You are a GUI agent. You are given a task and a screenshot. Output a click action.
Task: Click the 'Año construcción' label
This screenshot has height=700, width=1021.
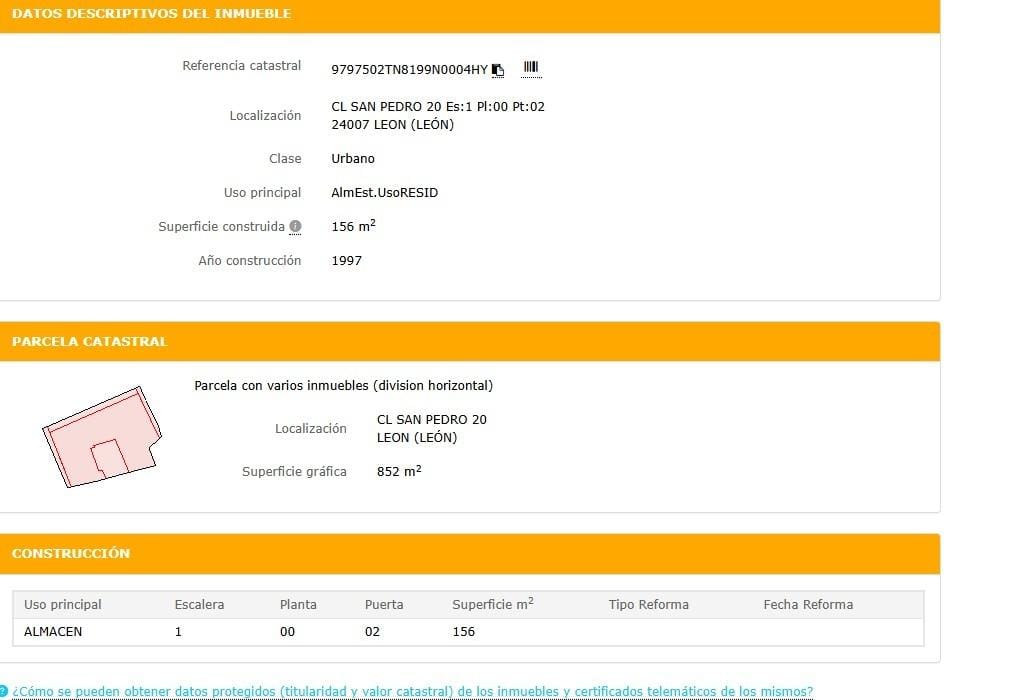(249, 260)
